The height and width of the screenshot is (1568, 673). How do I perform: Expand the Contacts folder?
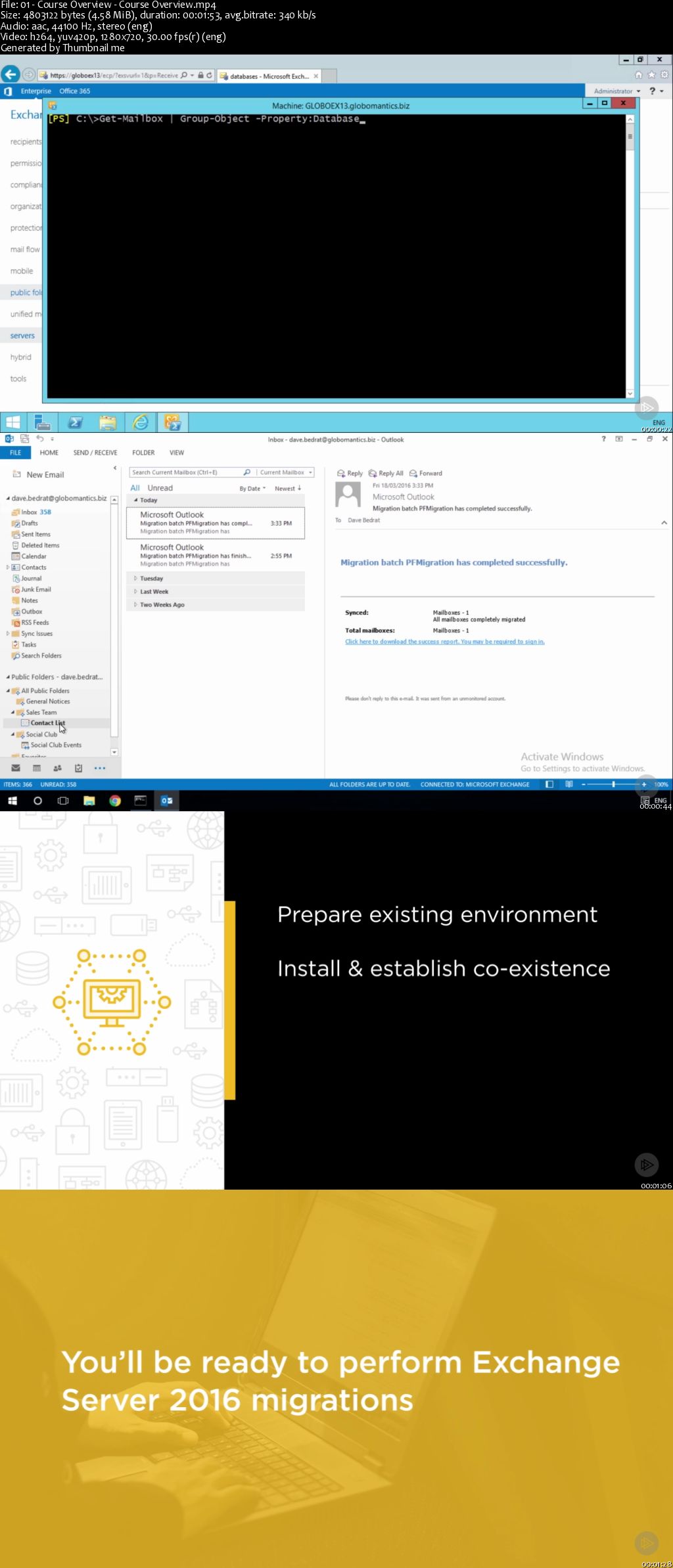click(8, 568)
